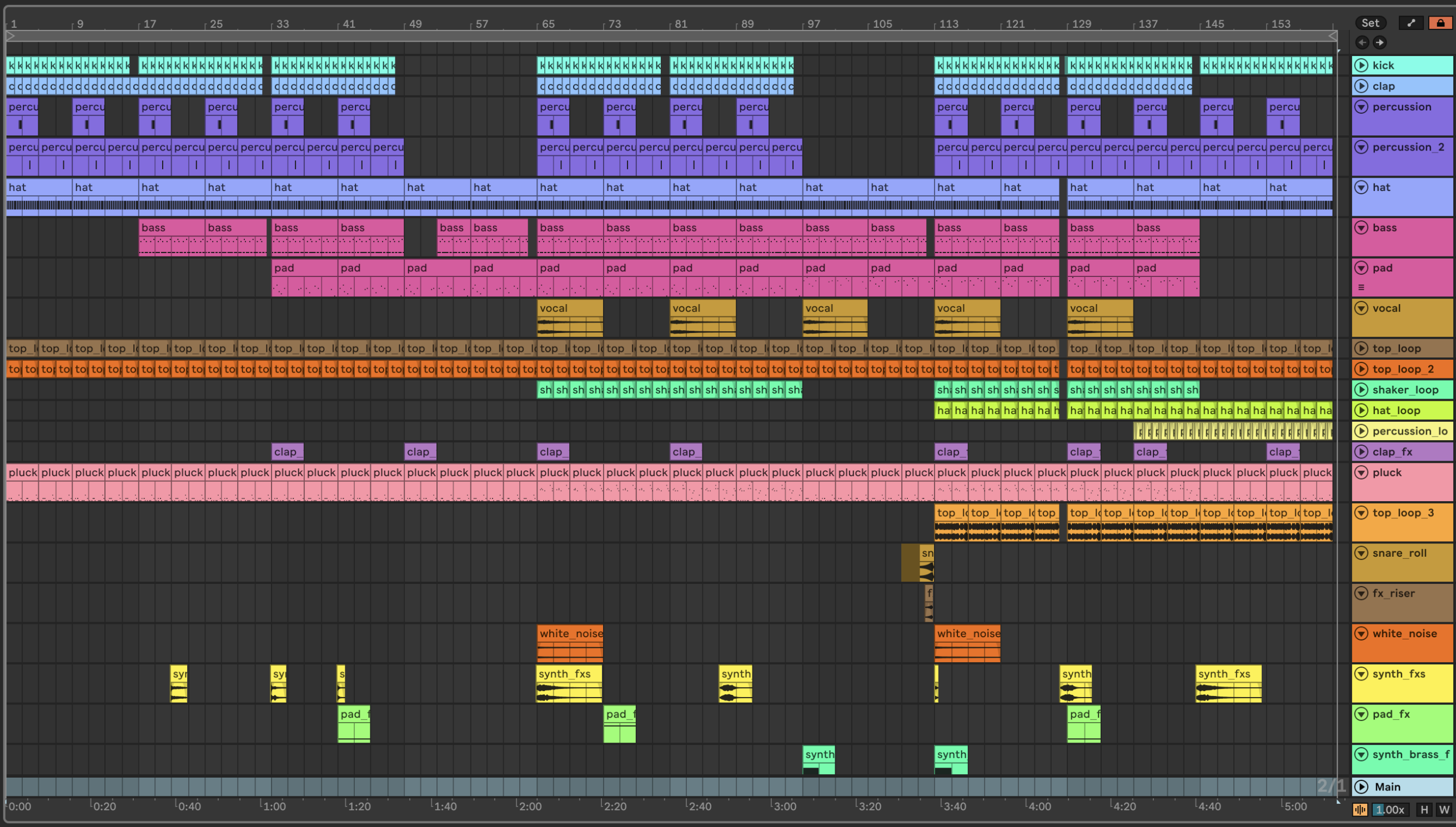Toggle the automation mode link icon
This screenshot has width=1456, height=827.
pyautogui.click(x=1410, y=23)
